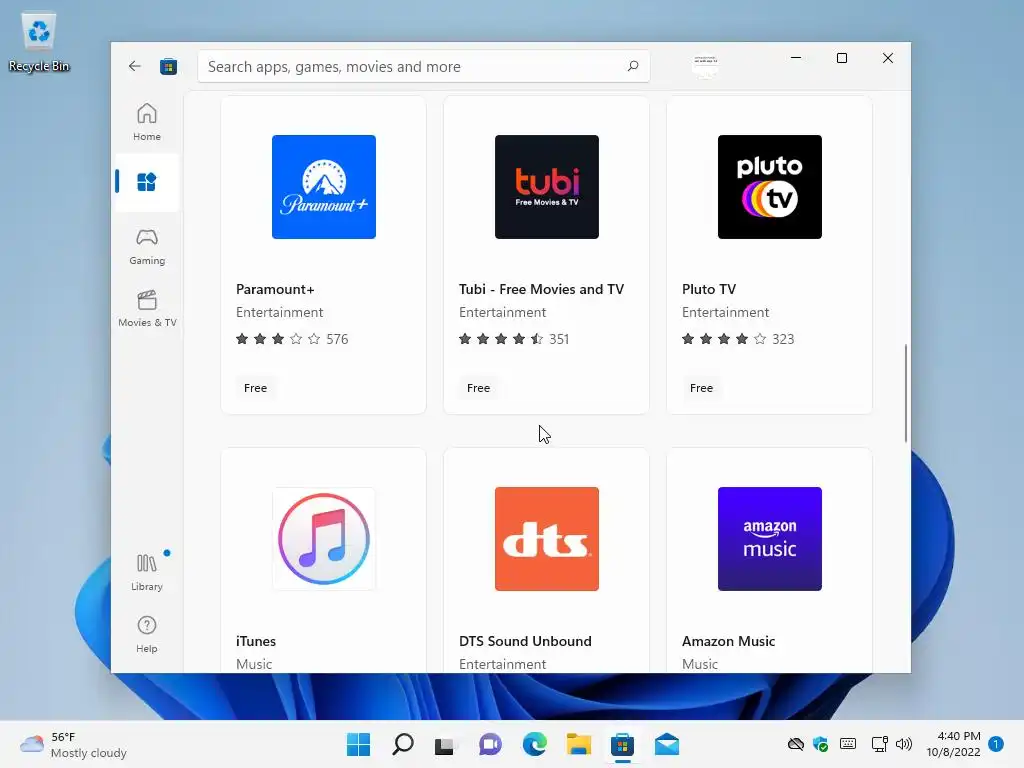Select the Pluto TV title text
Screen dimensions: 1024x768
coord(709,289)
